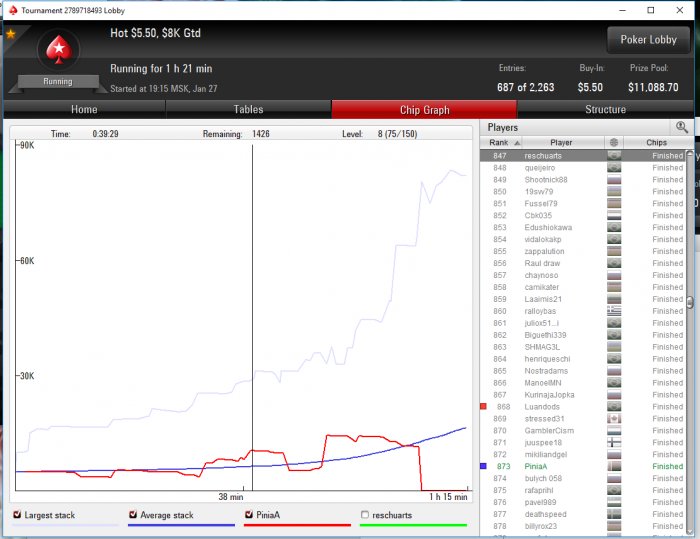Select player row Edushiokawa
700x539 pixels.
click(582, 228)
